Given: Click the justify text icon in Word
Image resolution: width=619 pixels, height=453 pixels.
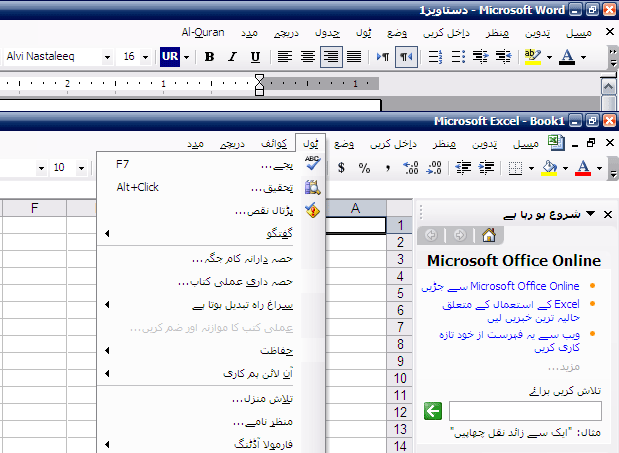Looking at the screenshot, I should point(354,57).
